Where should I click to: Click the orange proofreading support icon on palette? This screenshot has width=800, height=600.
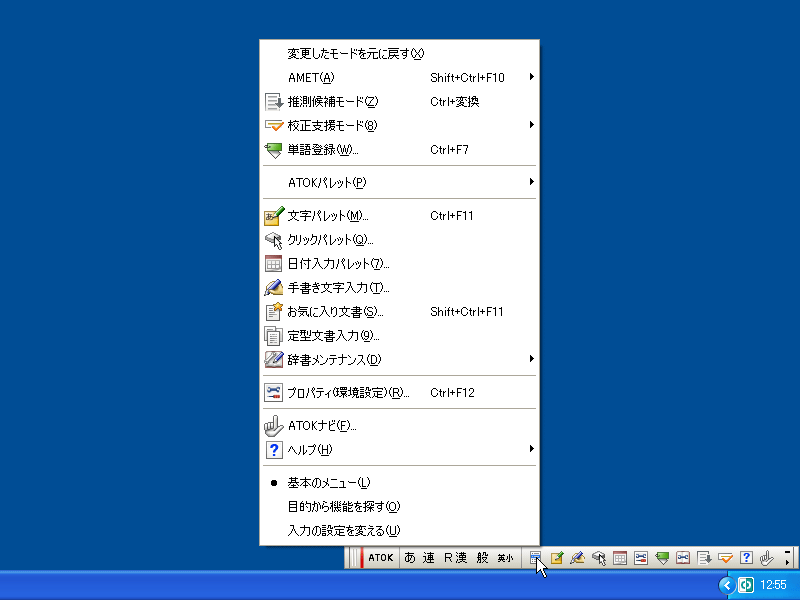click(725, 558)
